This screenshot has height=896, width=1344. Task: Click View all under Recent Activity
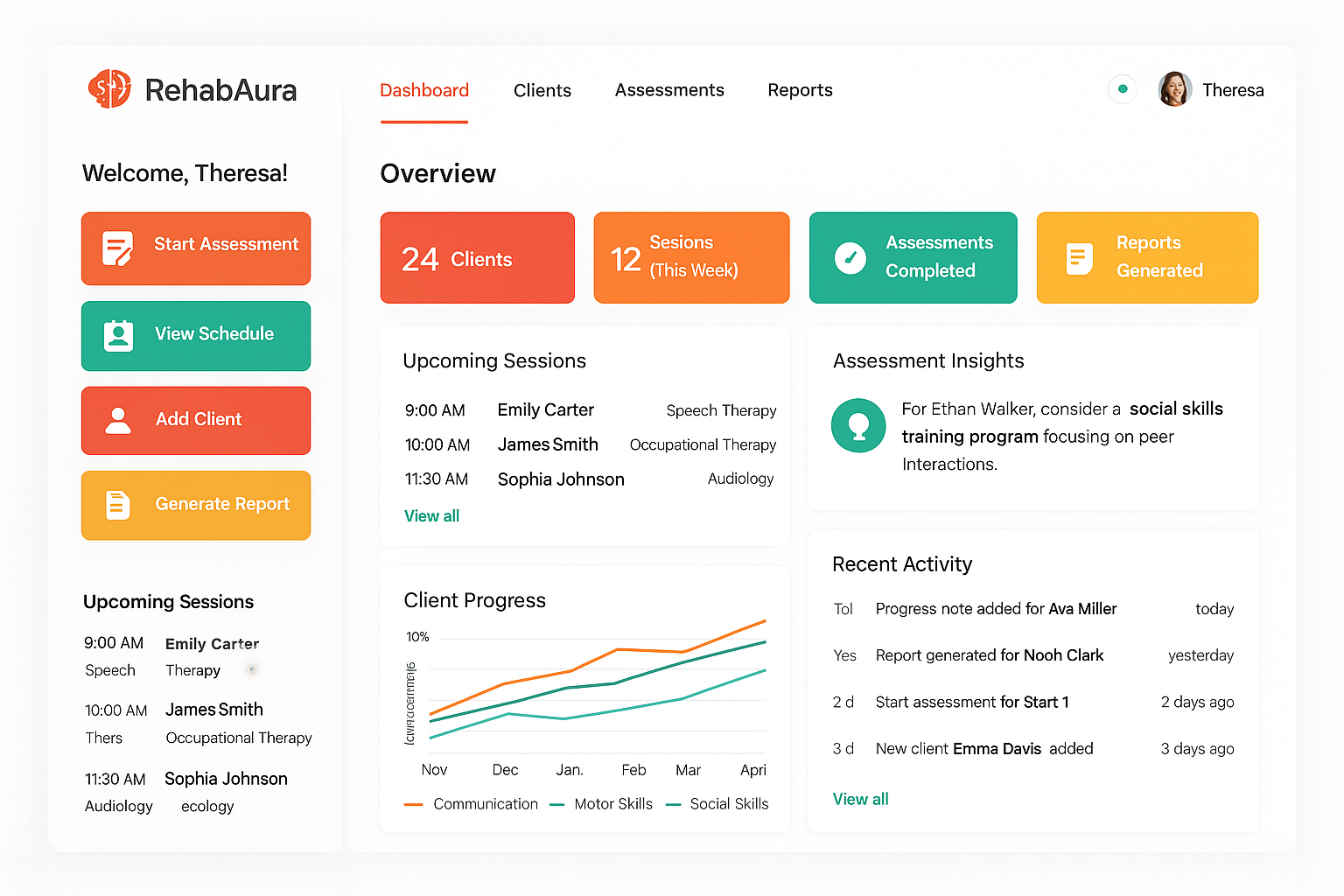pyautogui.click(x=860, y=799)
